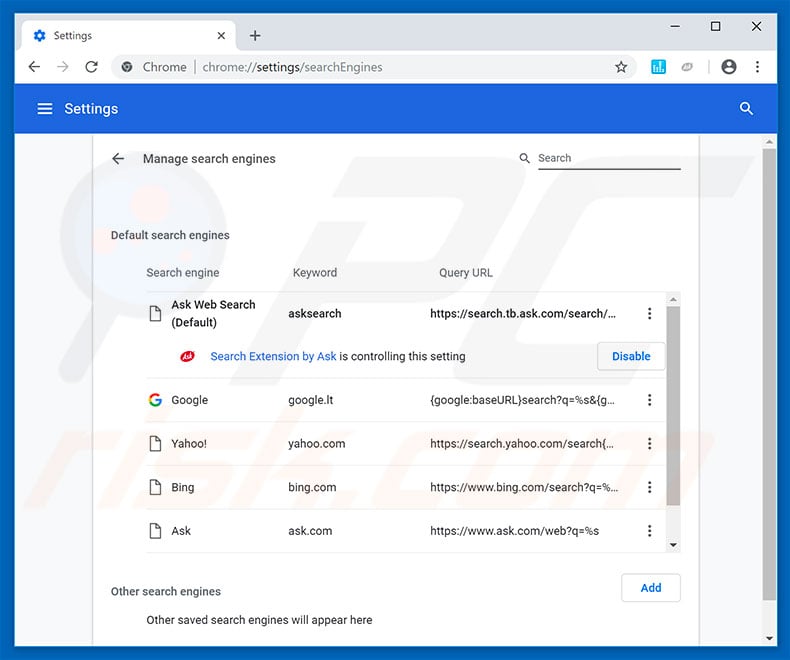
Task: Click the google:baseURL query URL
Action: coord(522,400)
